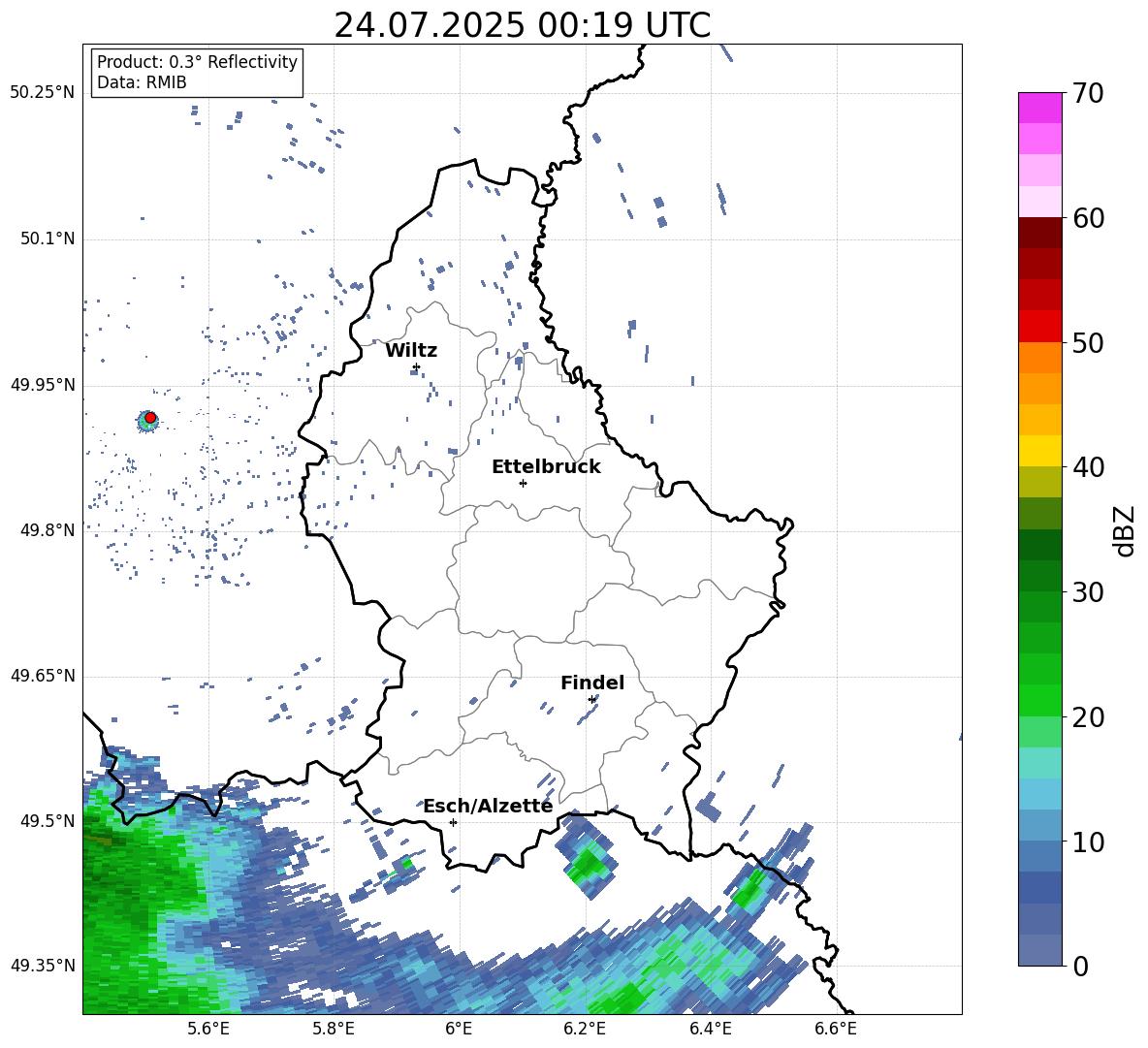Screen dimensions: 1148x1048
Task: Click the 6.2°E longitude label
Action: pos(585,1029)
